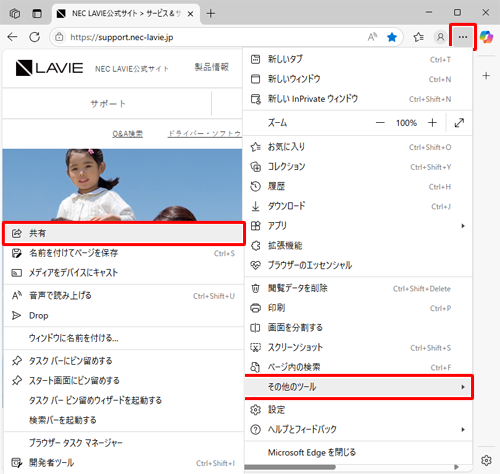This screenshot has width=500, height=474.
Task: Open コレクション from the menu
Action: [x=358, y=167]
